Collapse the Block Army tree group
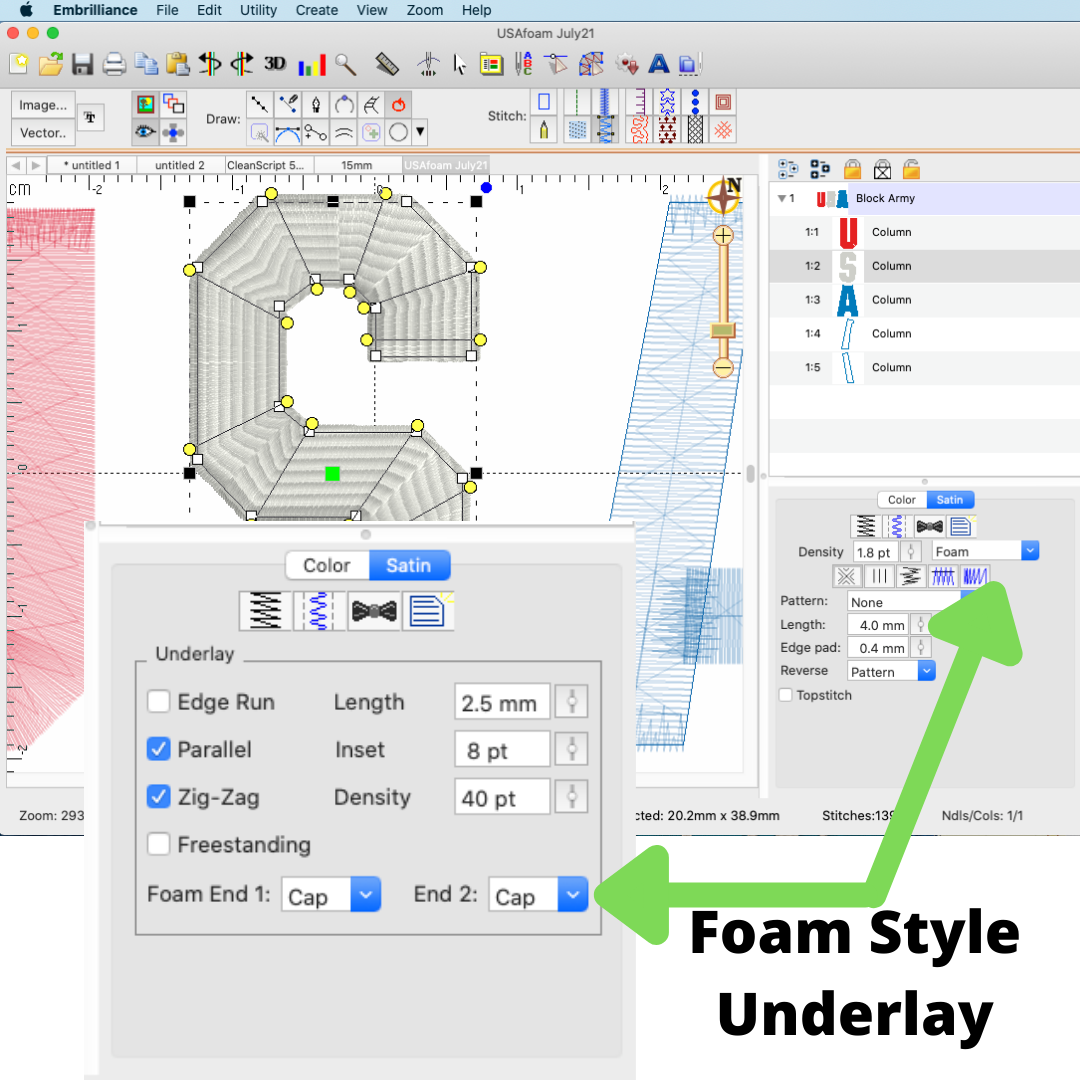Screen dimensions: 1080x1080 782,198
